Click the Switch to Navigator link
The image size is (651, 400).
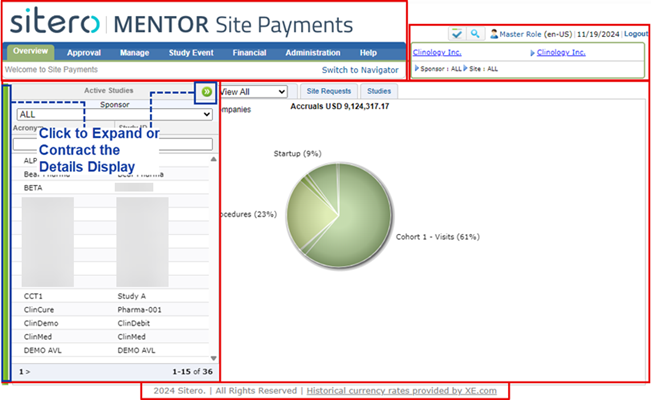[x=360, y=70]
